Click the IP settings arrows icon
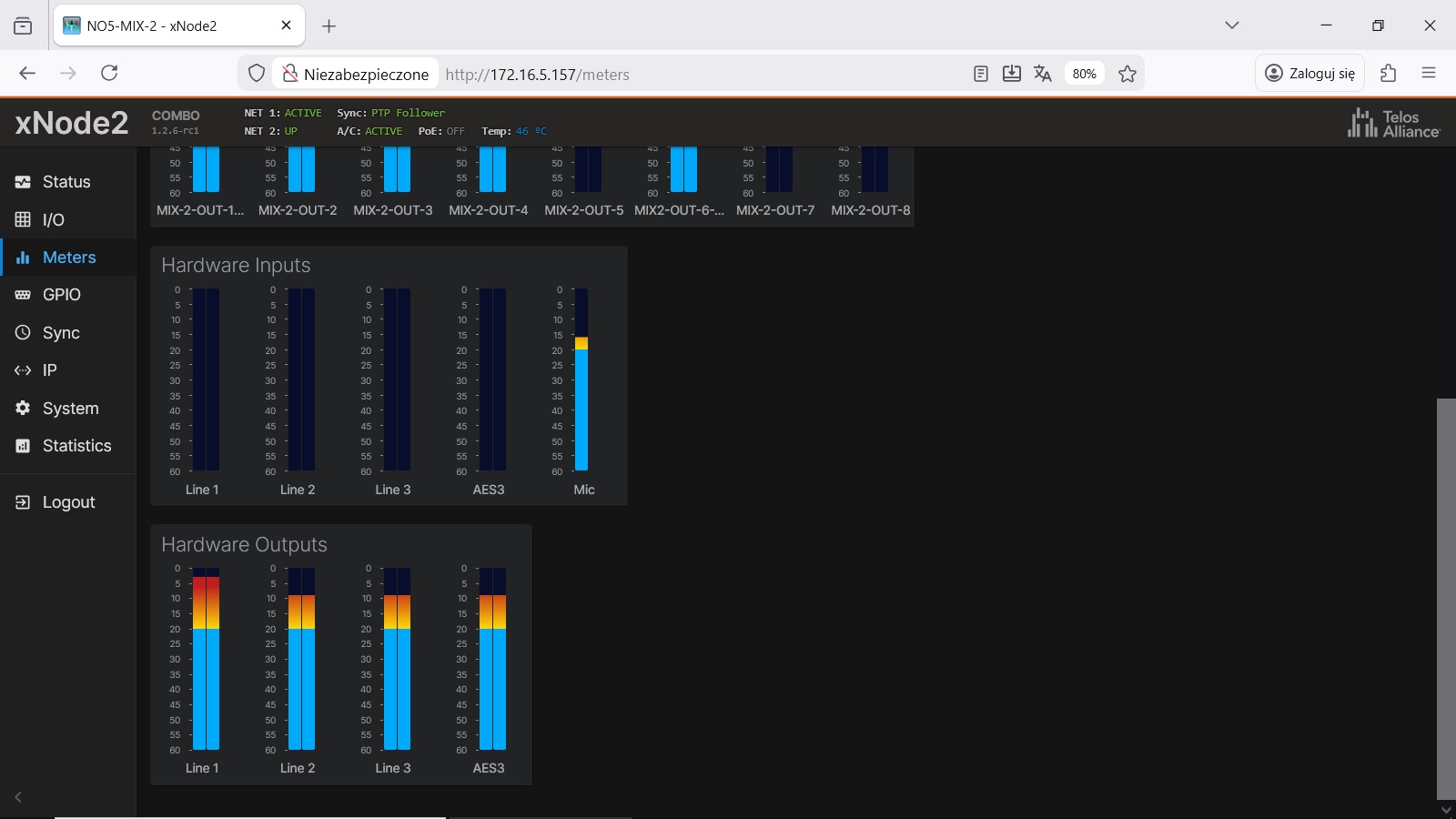 [x=23, y=370]
